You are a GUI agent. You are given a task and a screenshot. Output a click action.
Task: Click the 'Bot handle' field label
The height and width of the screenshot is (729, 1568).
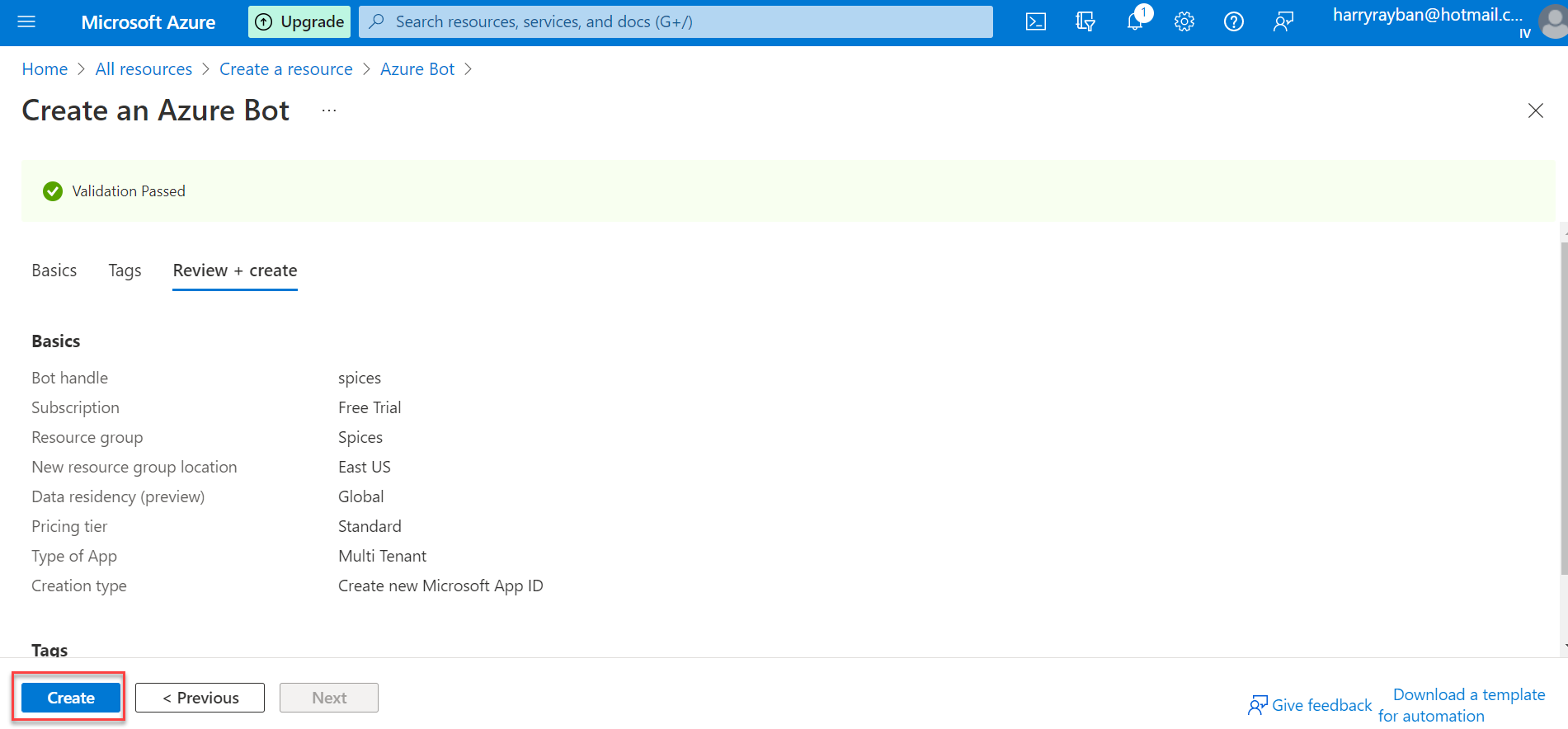[x=70, y=378]
